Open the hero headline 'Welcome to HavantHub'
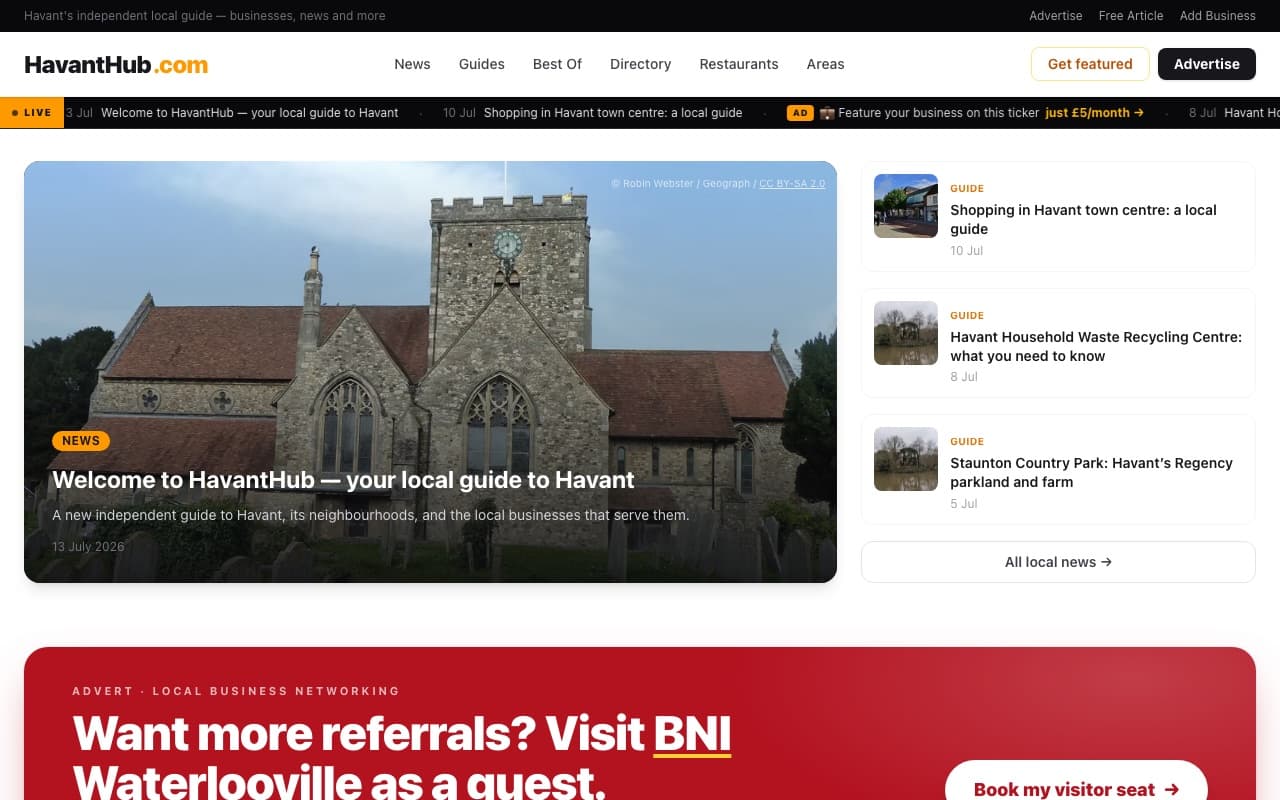 coord(343,480)
